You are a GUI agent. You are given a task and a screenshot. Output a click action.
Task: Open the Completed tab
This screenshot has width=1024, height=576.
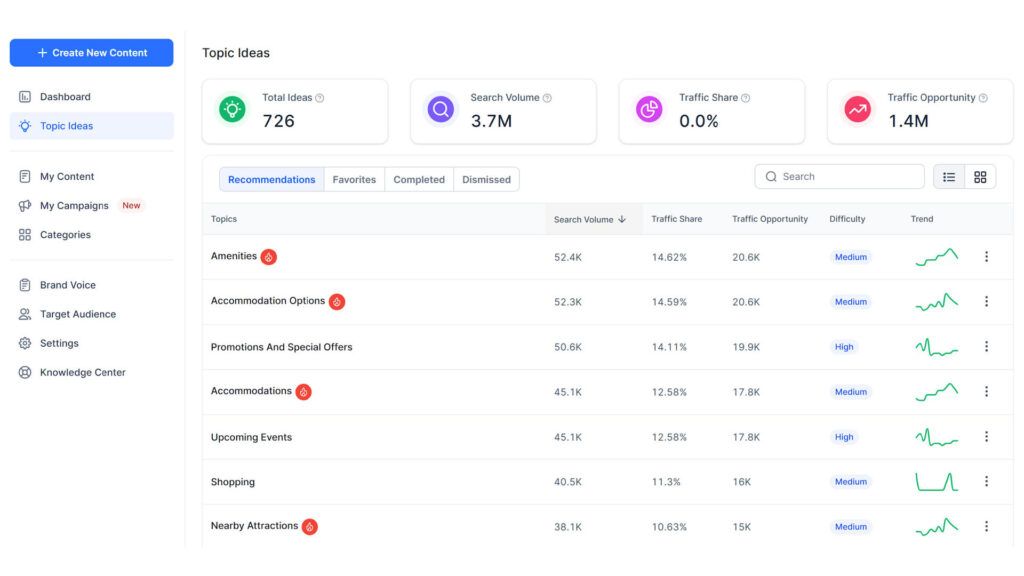click(419, 180)
